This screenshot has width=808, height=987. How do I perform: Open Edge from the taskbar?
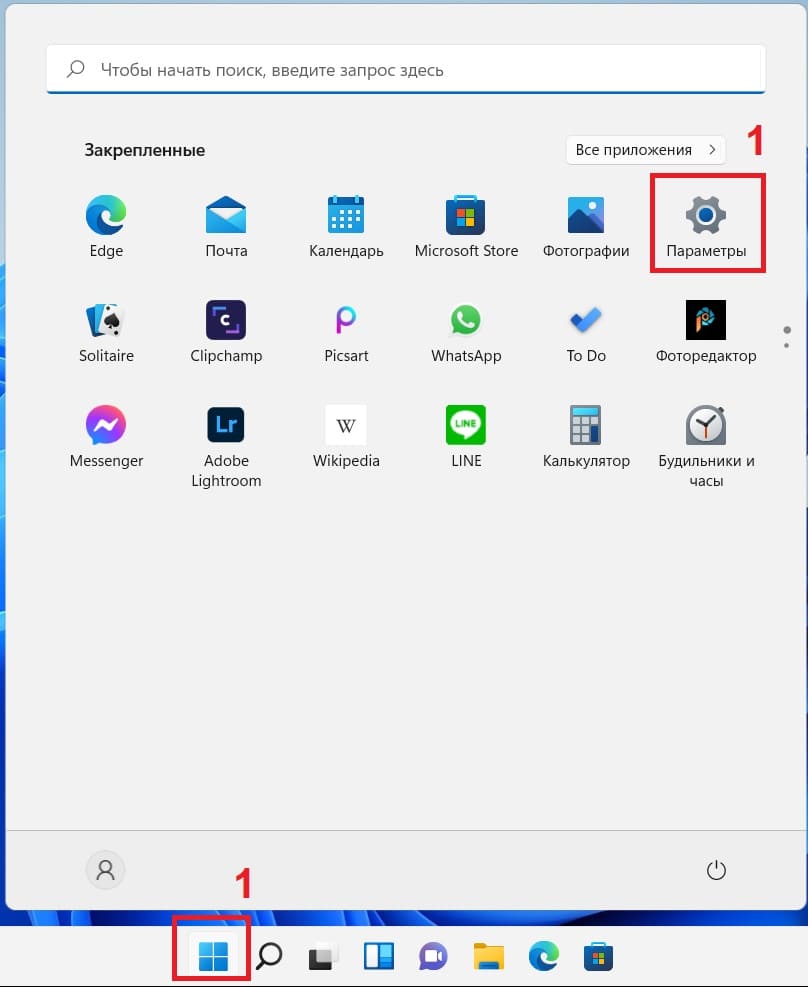coord(544,956)
